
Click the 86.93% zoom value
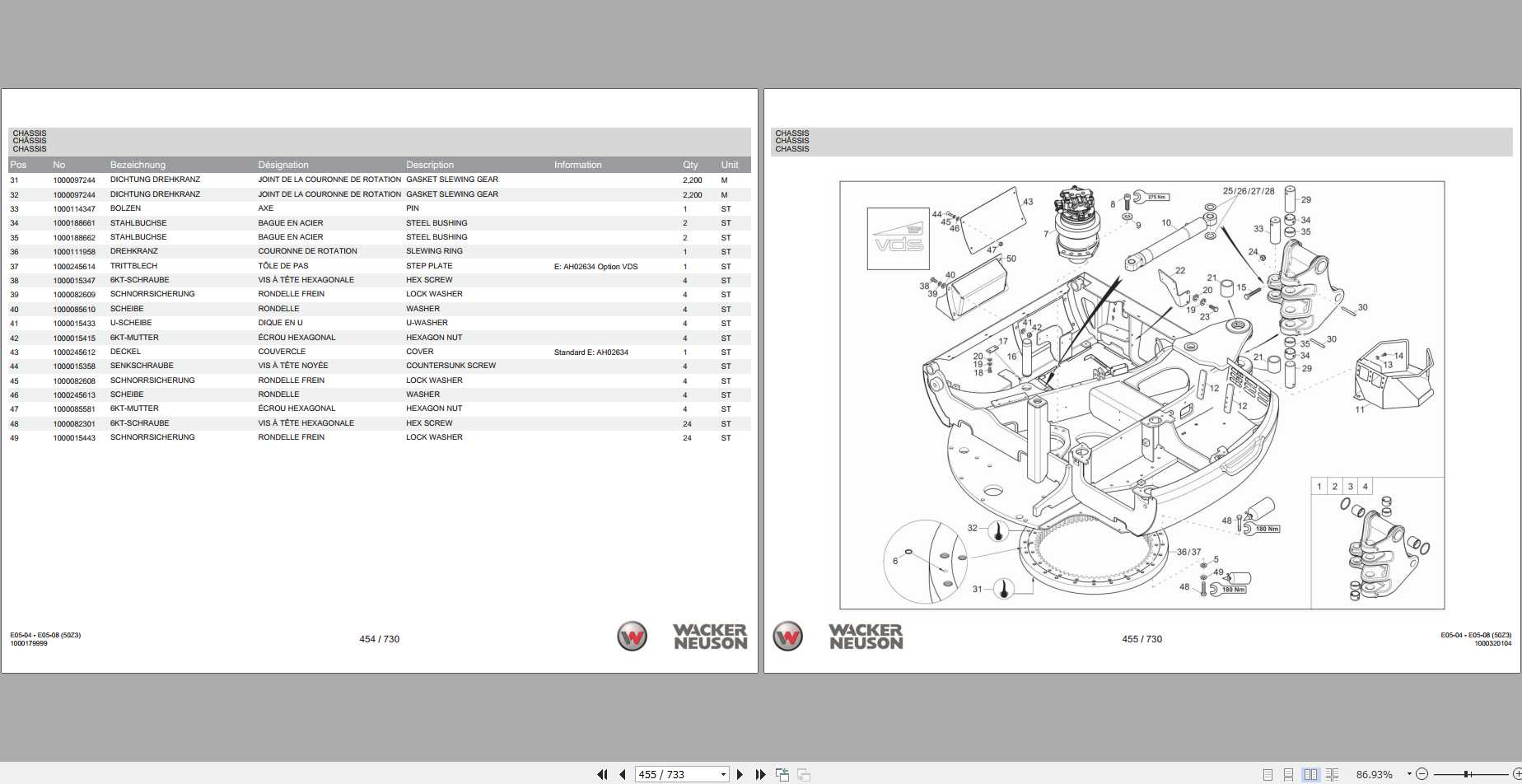1375,774
